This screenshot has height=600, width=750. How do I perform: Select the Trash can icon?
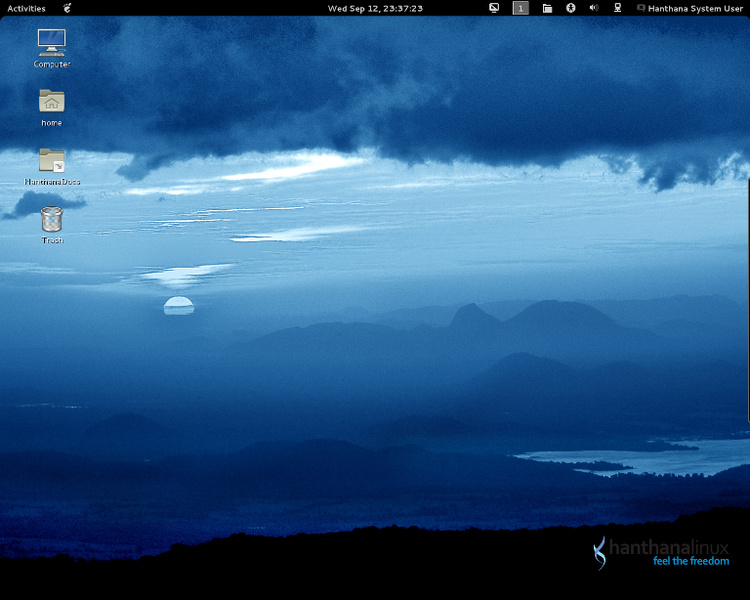[x=52, y=219]
